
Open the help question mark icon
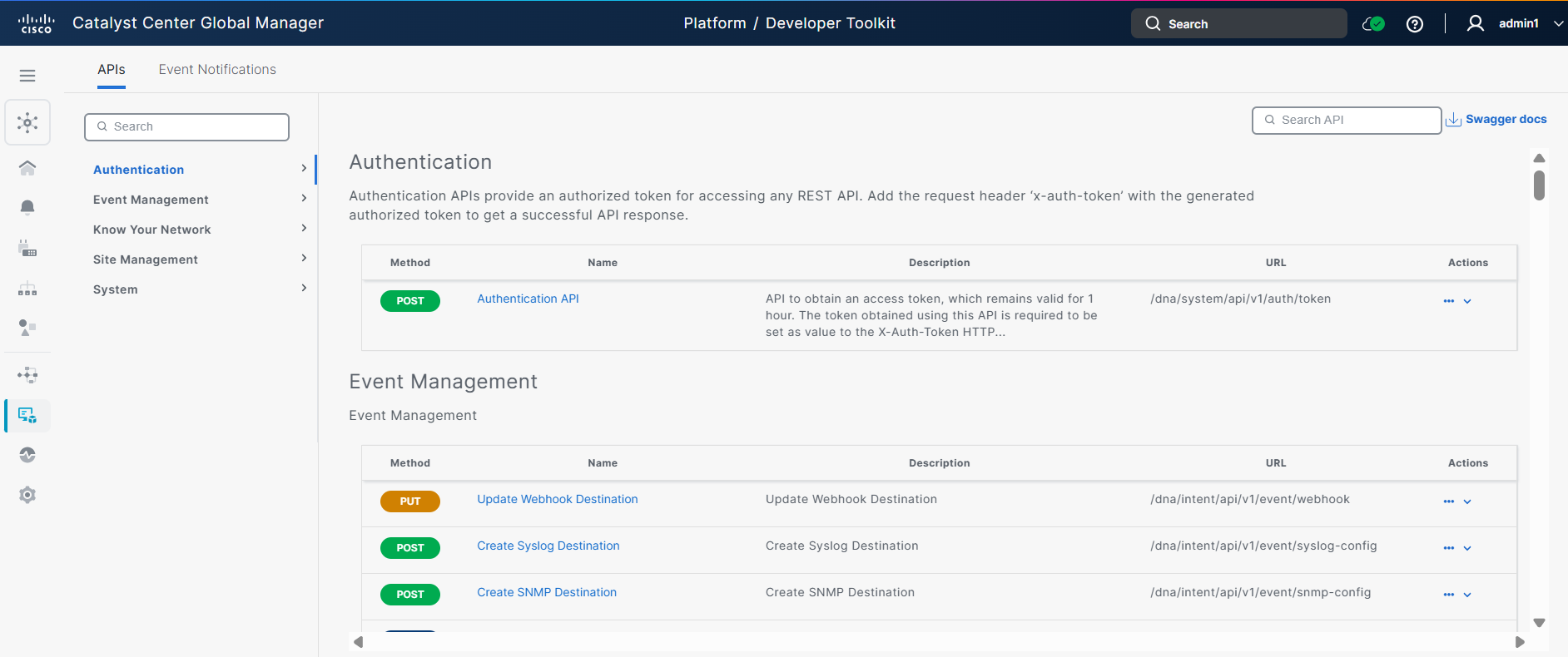point(1414,24)
